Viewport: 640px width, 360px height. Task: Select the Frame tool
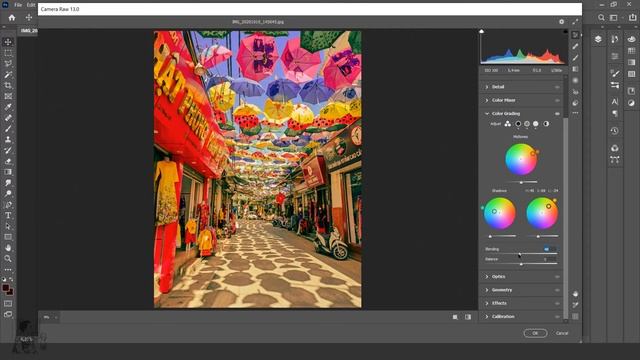pyautogui.click(x=8, y=96)
